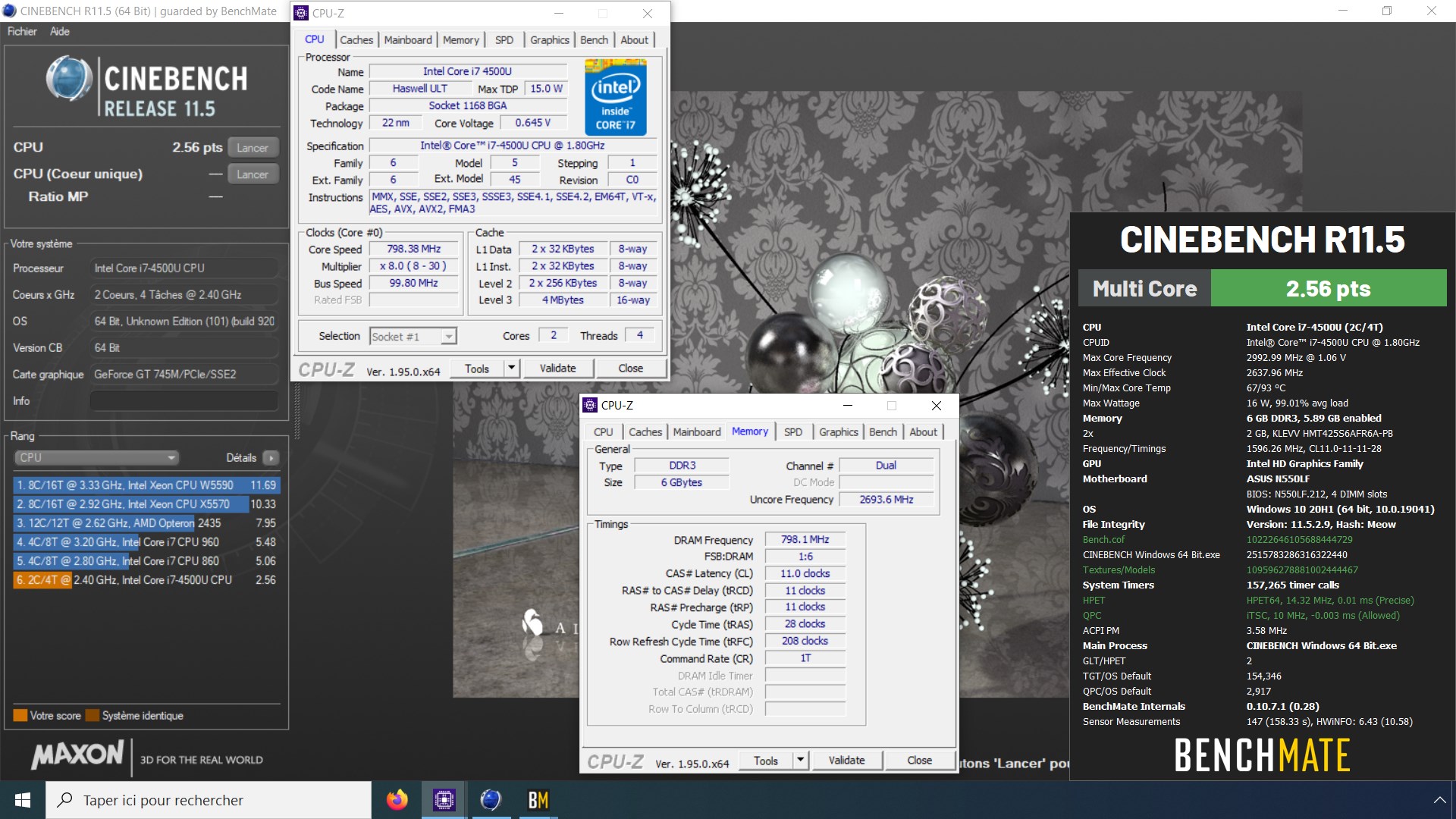Viewport: 1456px width, 819px height.
Task: Show hidden system tray icons
Action: [x=1439, y=800]
